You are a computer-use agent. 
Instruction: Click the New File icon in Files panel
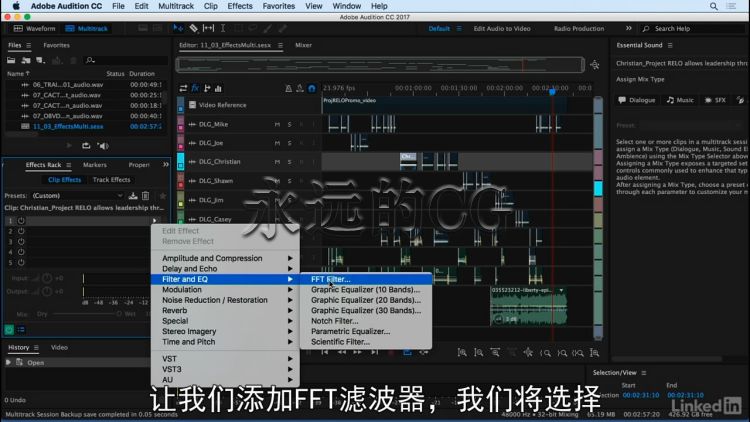[41, 60]
